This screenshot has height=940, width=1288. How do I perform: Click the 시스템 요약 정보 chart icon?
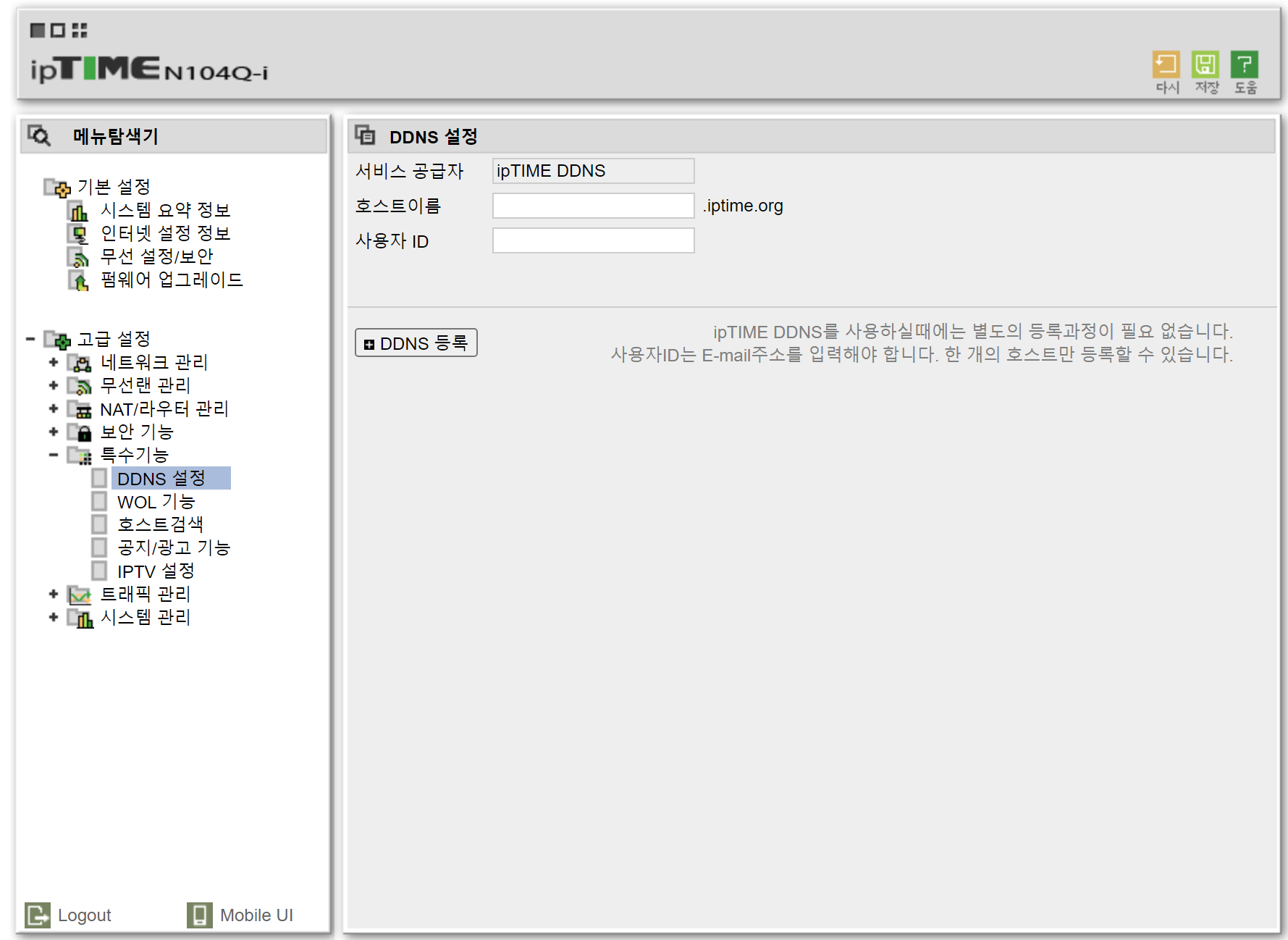click(78, 211)
